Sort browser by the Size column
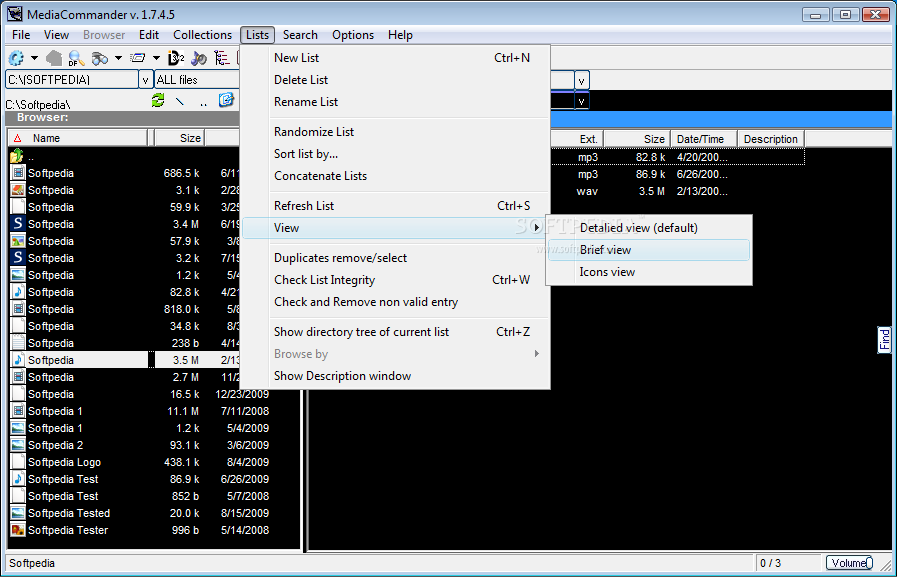 pyautogui.click(x=179, y=138)
